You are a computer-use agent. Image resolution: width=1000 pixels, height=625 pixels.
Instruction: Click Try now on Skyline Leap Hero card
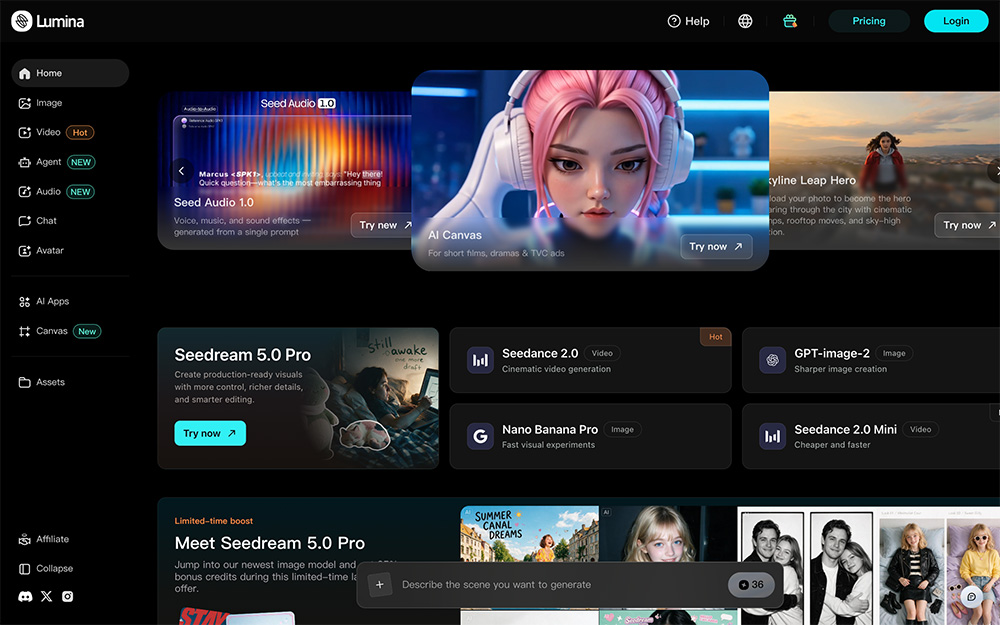point(969,225)
